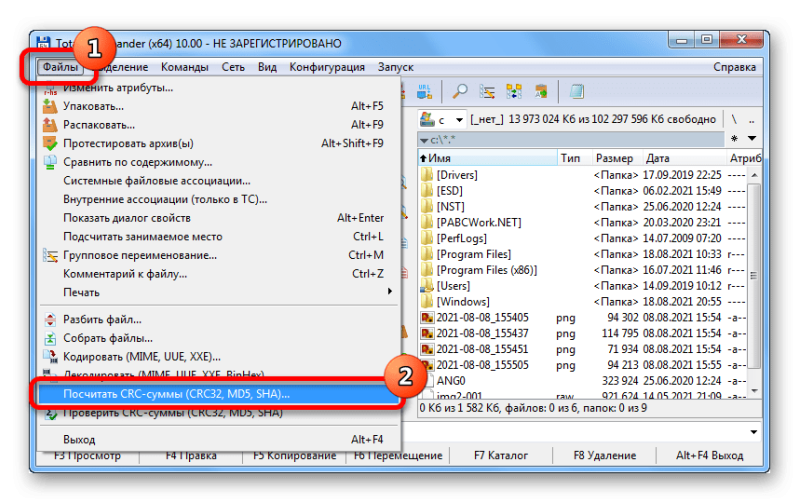Click the file panel vertical scrollbar
This screenshot has height=503, width=800.
pyautogui.click(x=754, y=283)
